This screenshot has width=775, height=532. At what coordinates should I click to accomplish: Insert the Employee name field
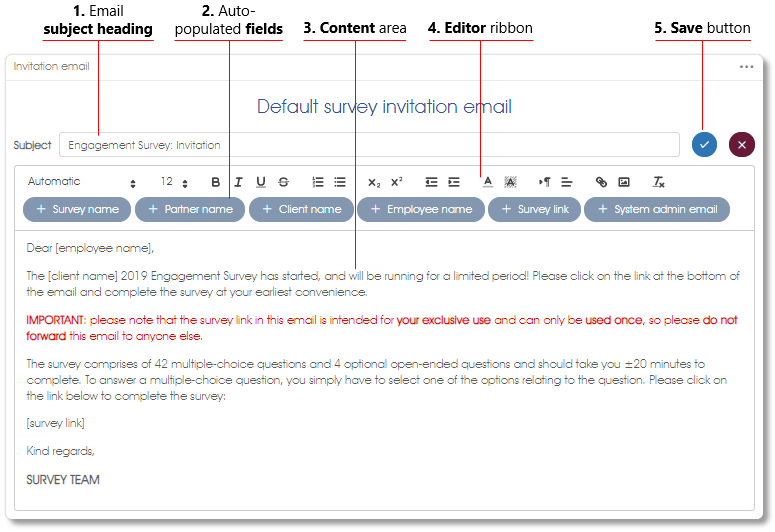[421, 210]
